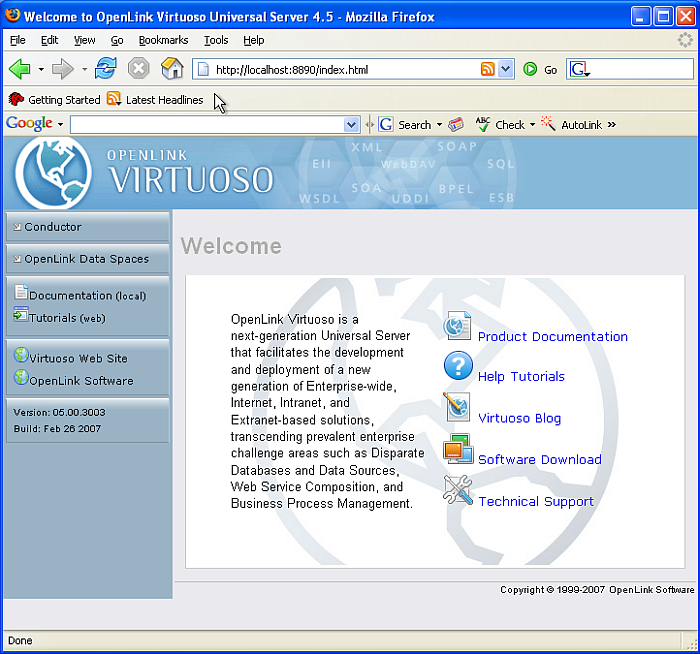Viewport: 700px width, 654px height.
Task: Open the Go menu
Action: pyautogui.click(x=117, y=40)
